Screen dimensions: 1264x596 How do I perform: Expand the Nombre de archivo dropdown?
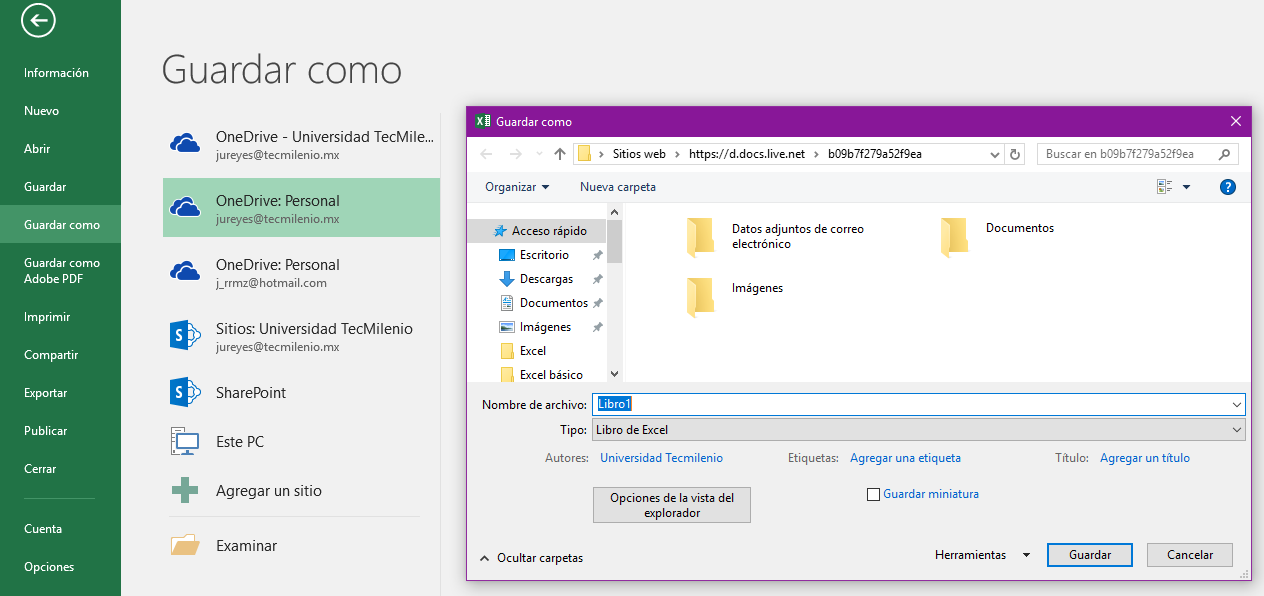click(1238, 404)
